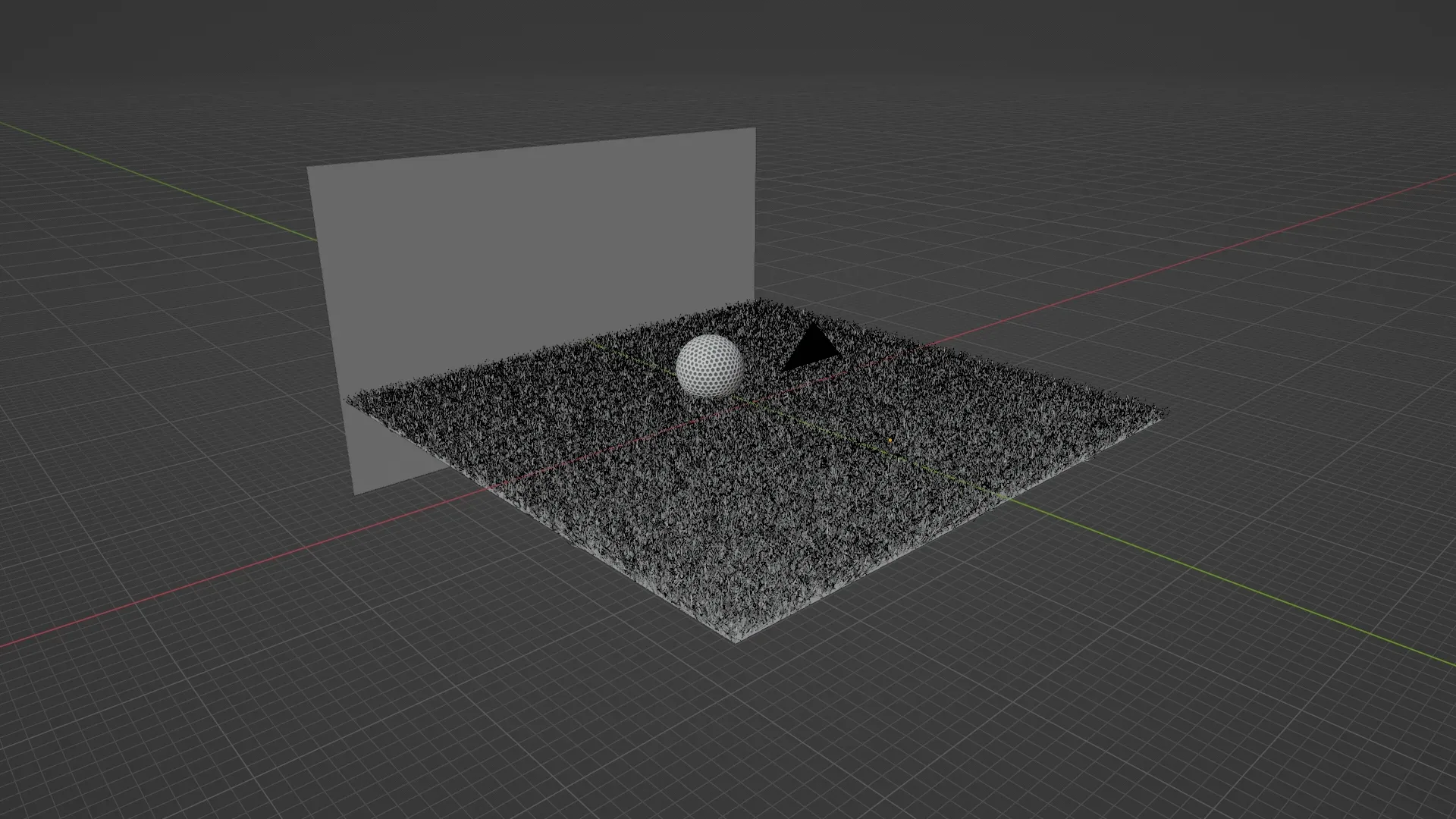The width and height of the screenshot is (1456, 819).
Task: Select the black cone on the grass
Action: point(811,353)
